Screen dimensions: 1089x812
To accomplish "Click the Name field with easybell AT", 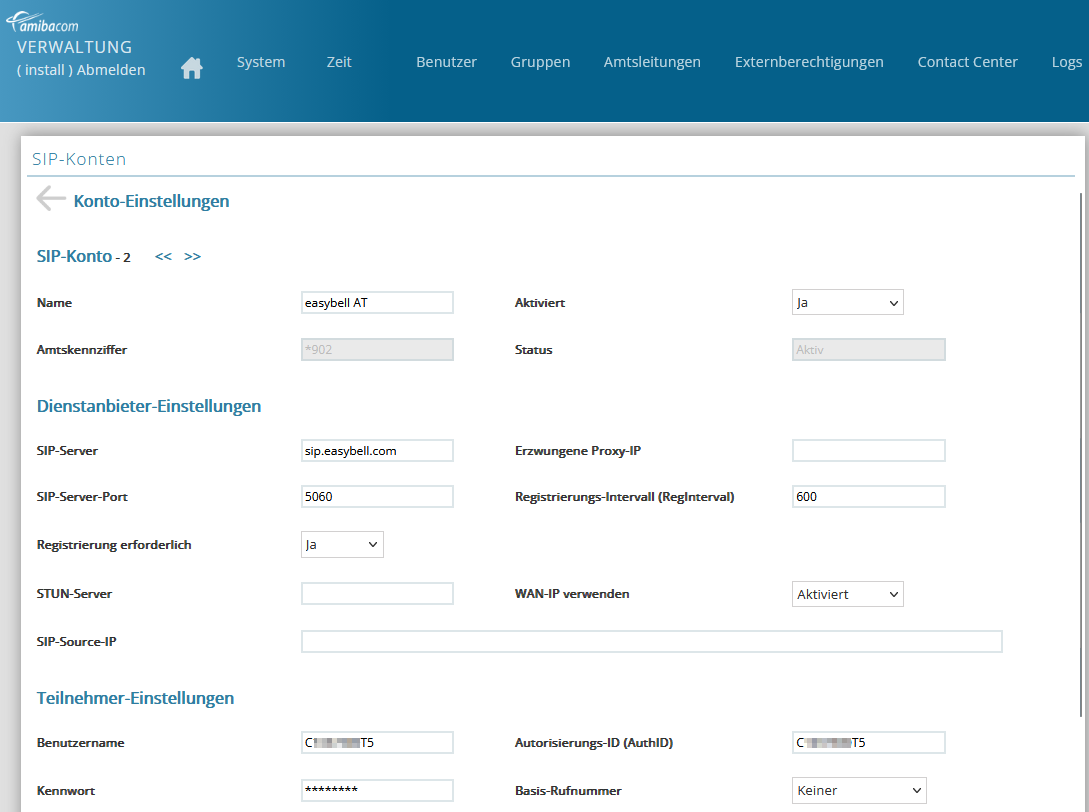I will 377,303.
